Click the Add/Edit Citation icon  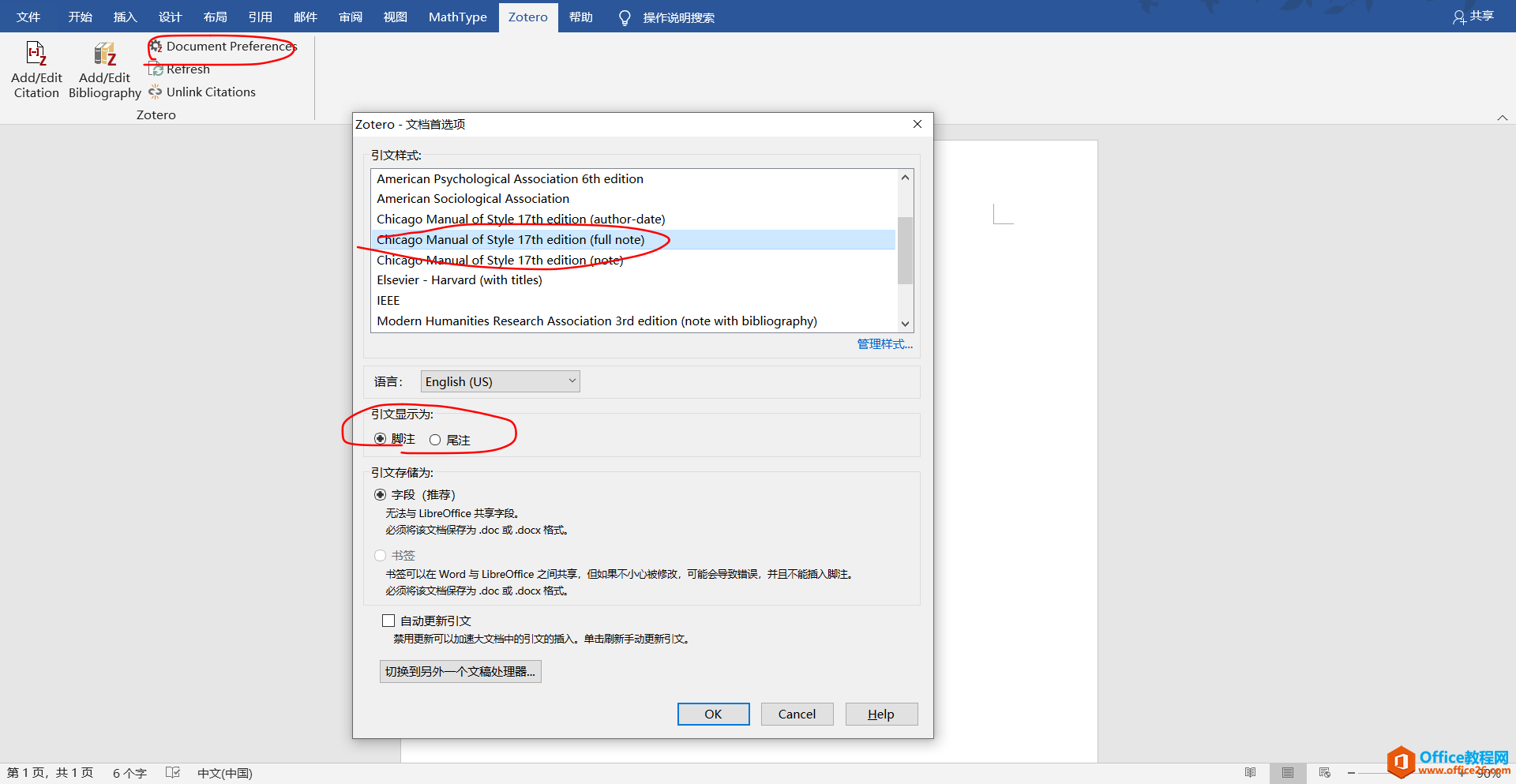click(36, 54)
